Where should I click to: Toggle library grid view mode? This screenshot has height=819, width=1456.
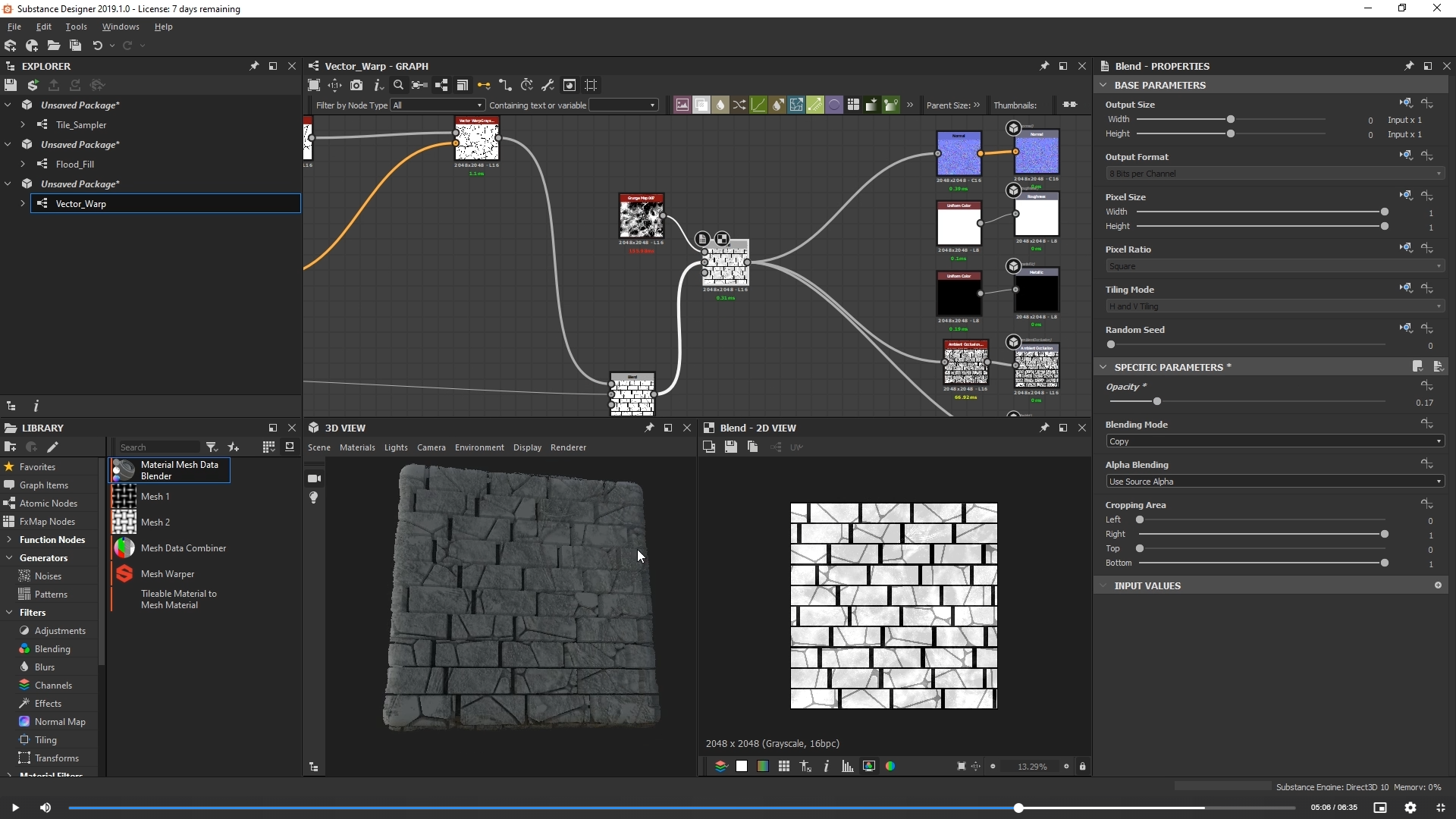(x=268, y=447)
